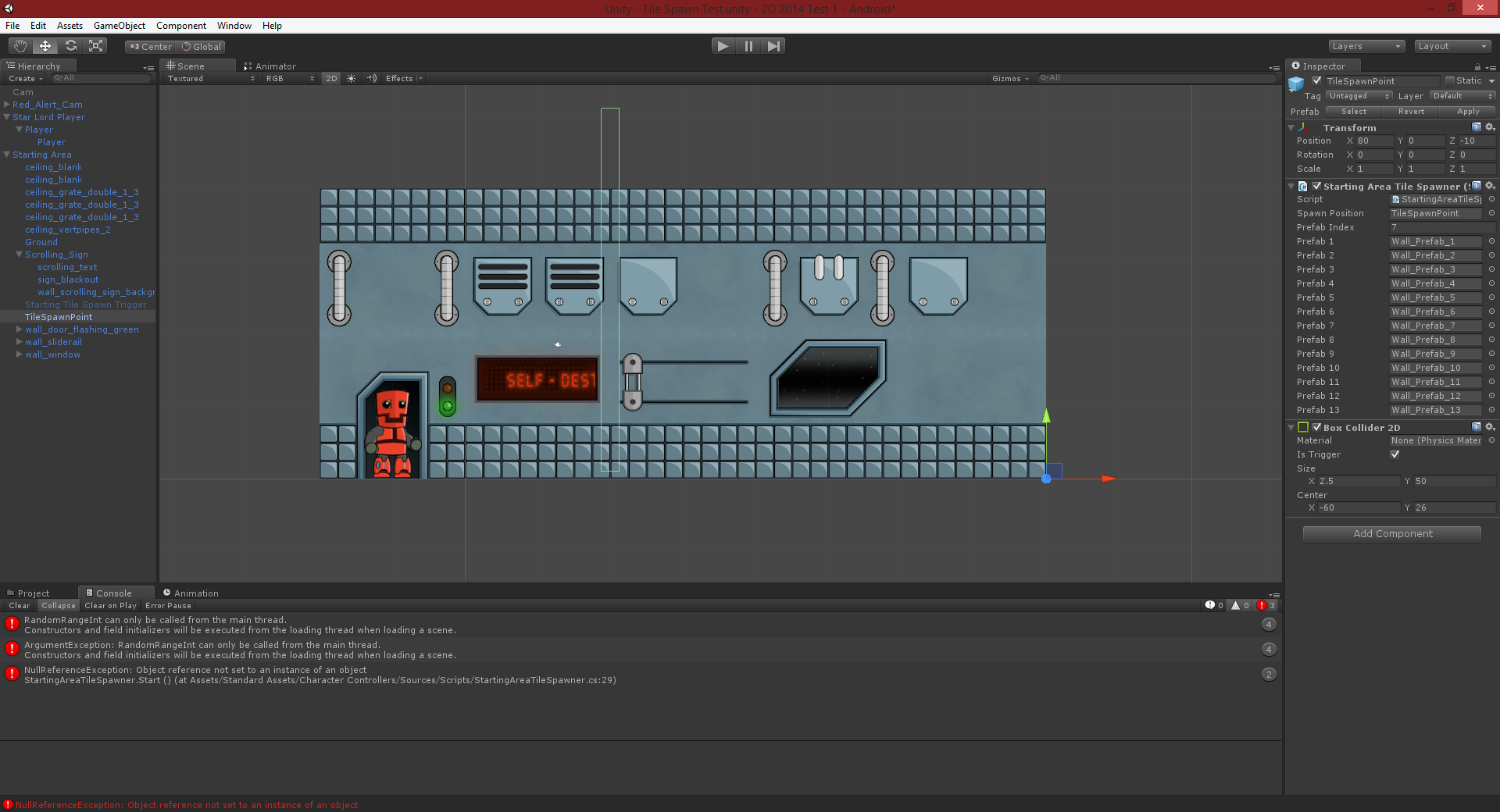Toggle Collapse in Console
Viewport: 1500px width, 812px height.
tap(59, 605)
